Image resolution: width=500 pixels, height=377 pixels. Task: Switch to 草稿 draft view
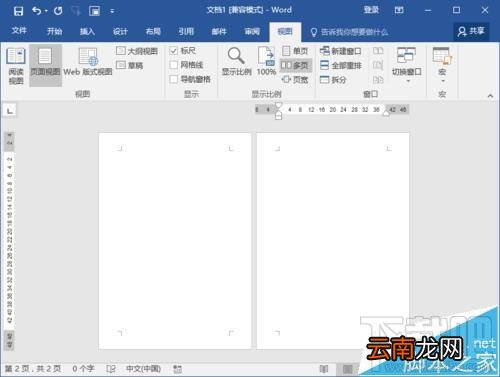pos(130,65)
